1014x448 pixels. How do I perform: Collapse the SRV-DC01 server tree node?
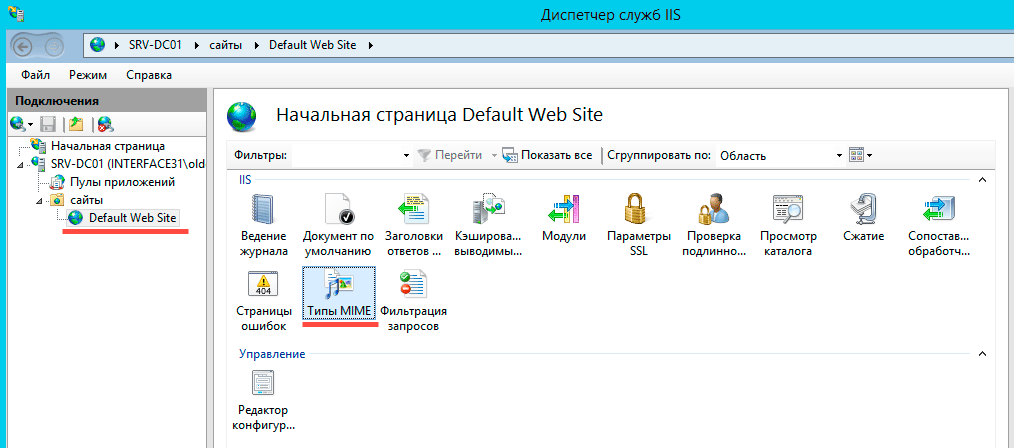[20, 165]
